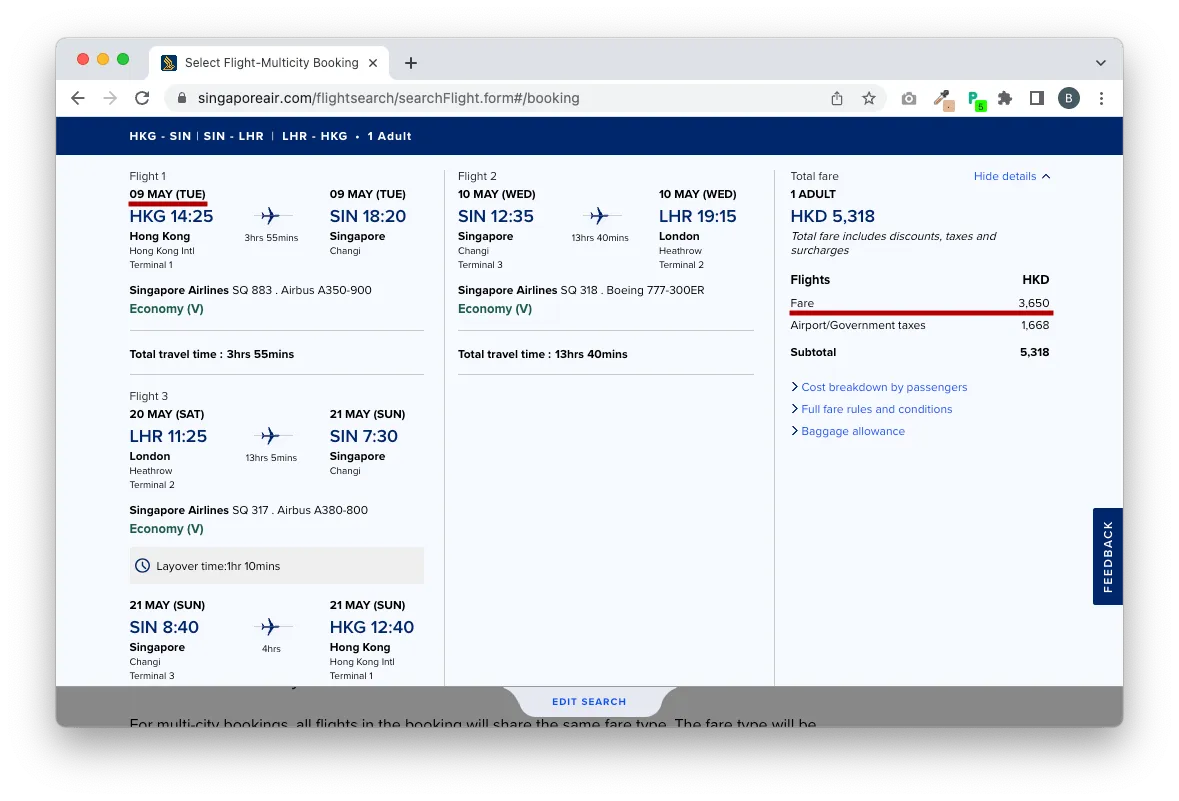Open a new tab with the plus button
The height and width of the screenshot is (801, 1179).
pyautogui.click(x=411, y=63)
